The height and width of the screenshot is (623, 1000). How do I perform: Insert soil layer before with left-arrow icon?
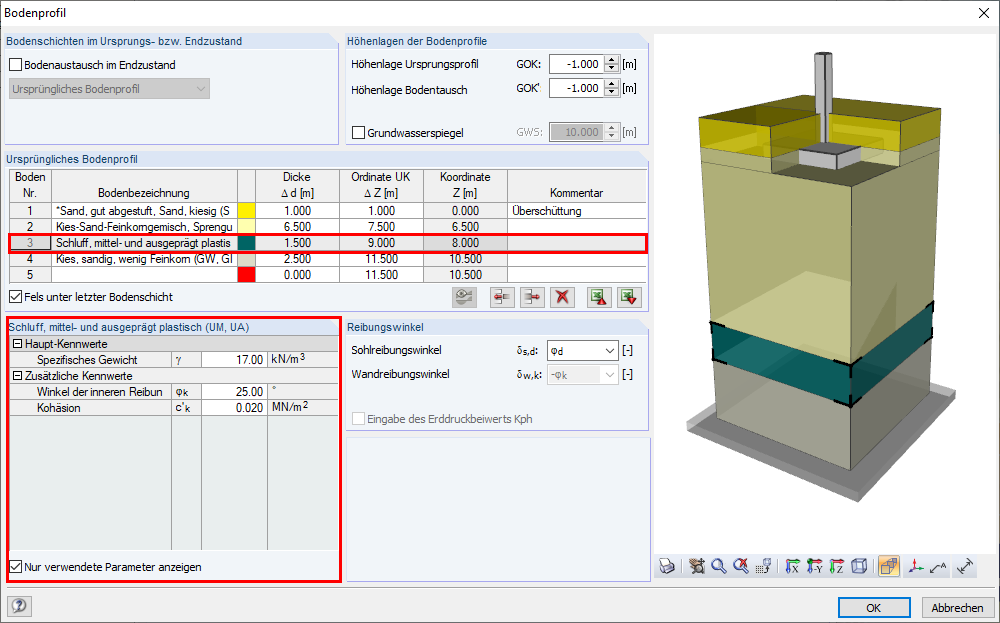[x=503, y=297]
